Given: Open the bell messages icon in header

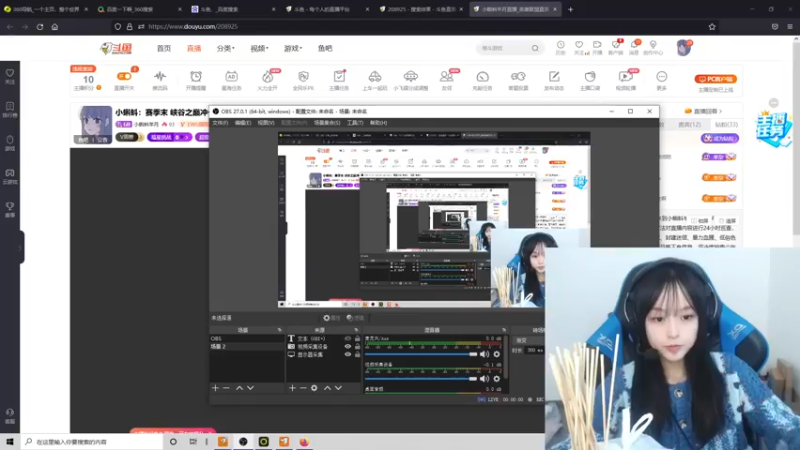Looking at the screenshot, I should [634, 45].
